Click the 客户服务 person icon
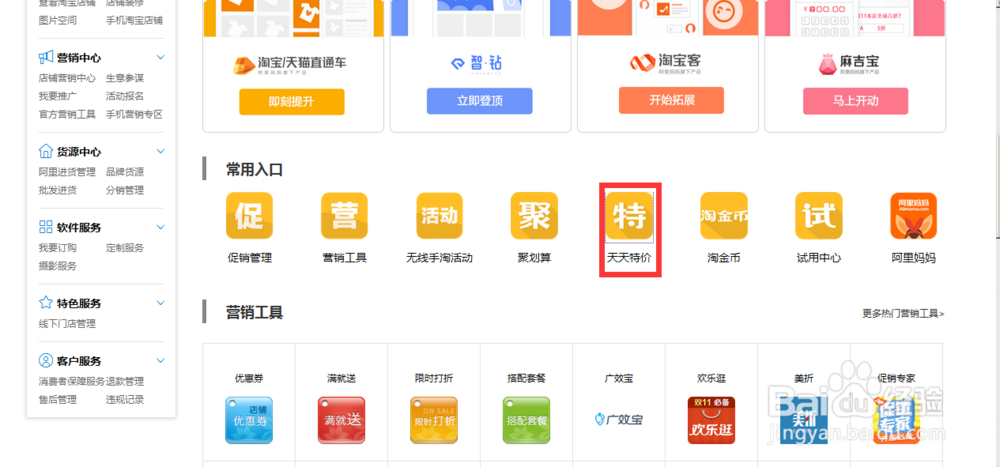Screen dimensions: 1000x467 pos(45,360)
